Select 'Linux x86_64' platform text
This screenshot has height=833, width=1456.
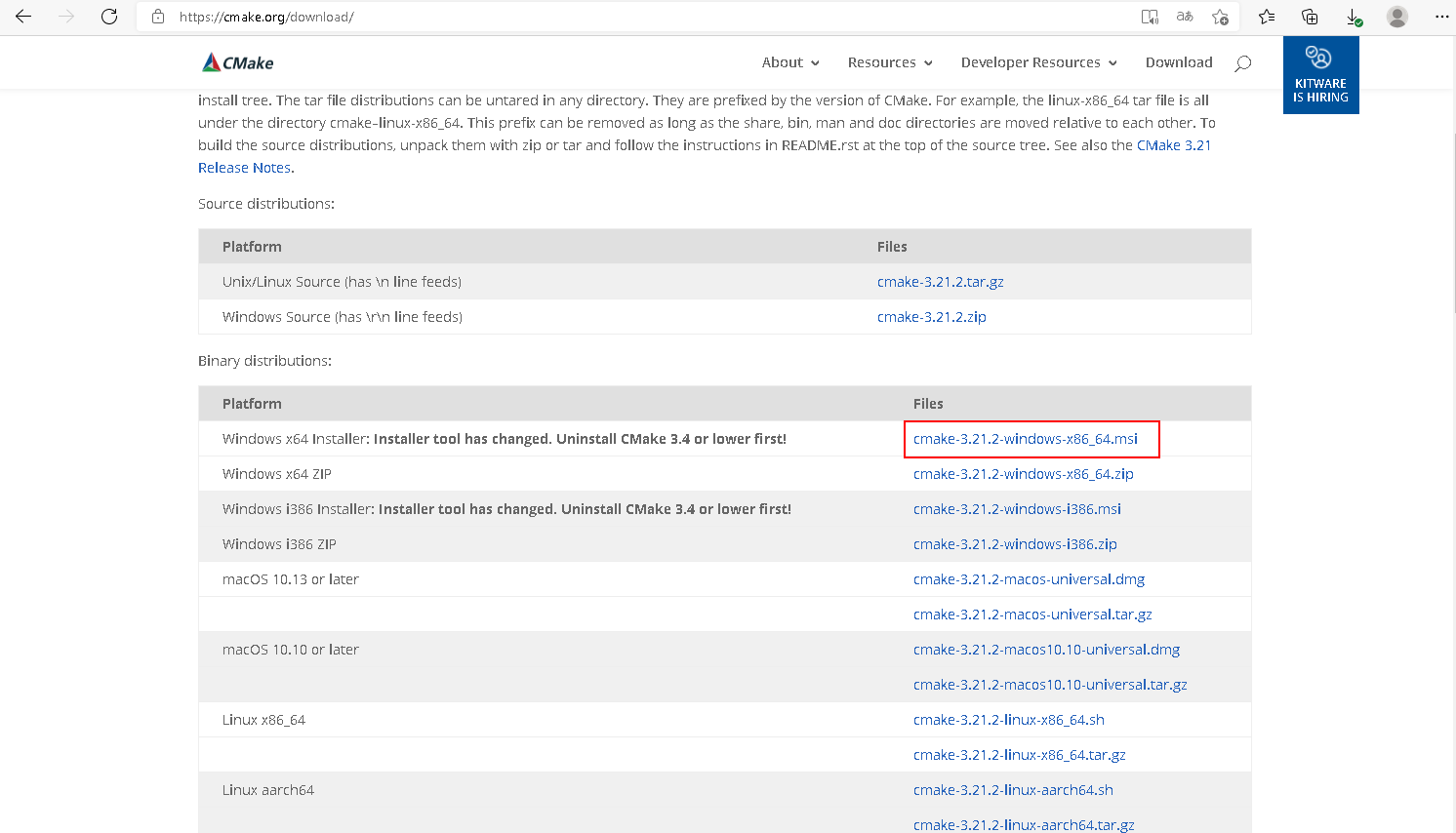click(263, 720)
